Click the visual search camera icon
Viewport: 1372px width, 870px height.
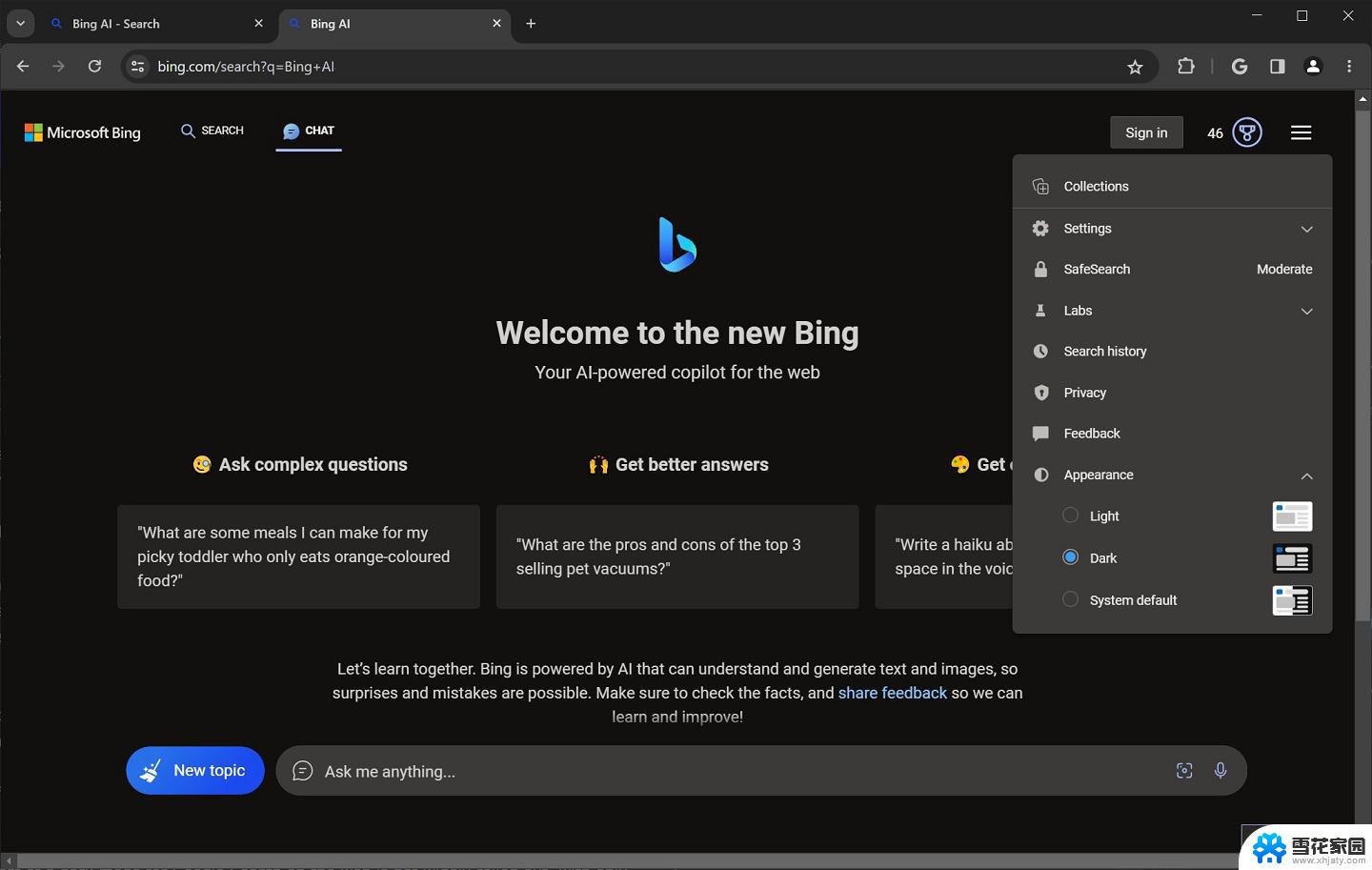point(1184,771)
